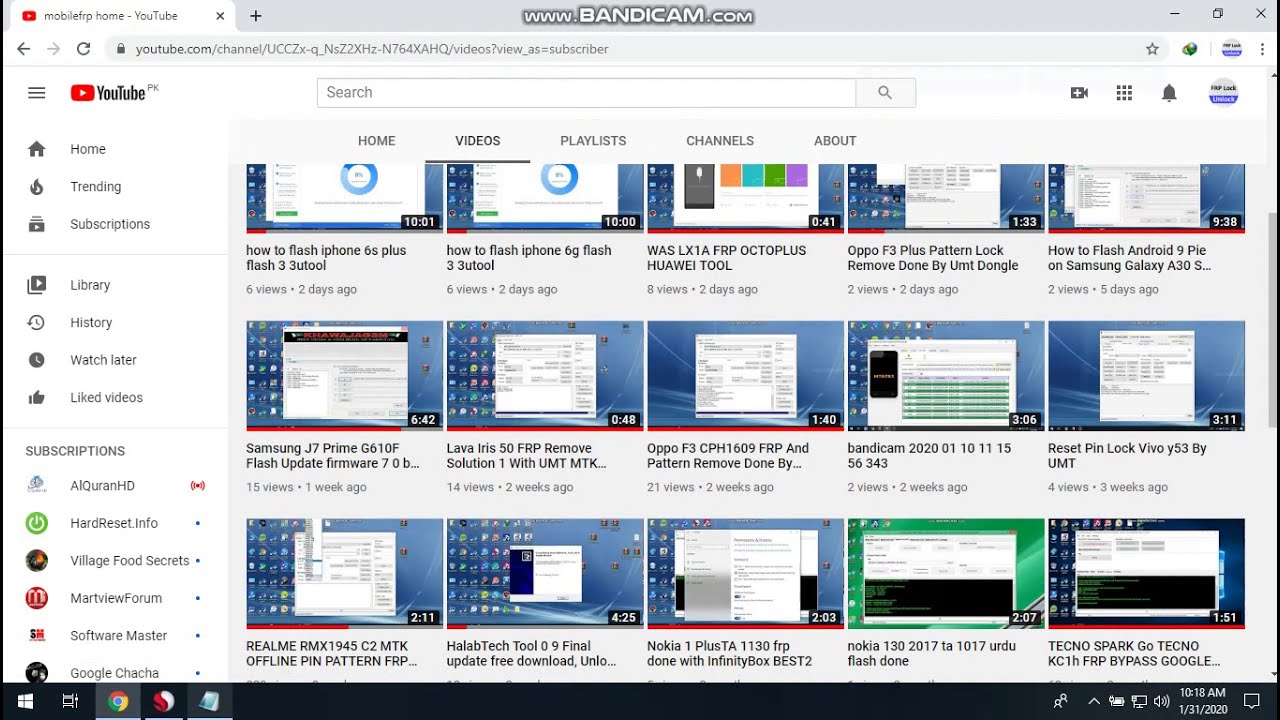Switch to Chrome on the taskbar
This screenshot has height=720, width=1280.
click(x=118, y=702)
